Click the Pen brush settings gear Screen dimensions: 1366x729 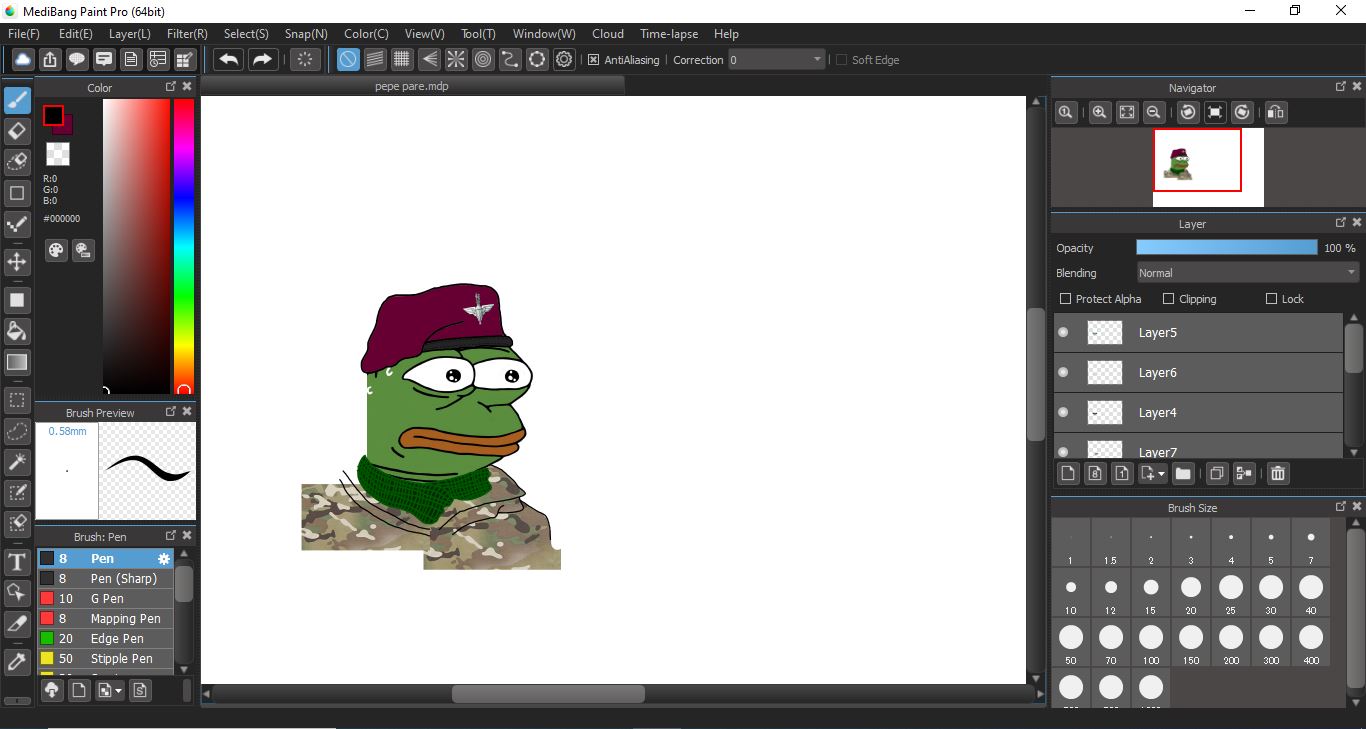pos(164,559)
